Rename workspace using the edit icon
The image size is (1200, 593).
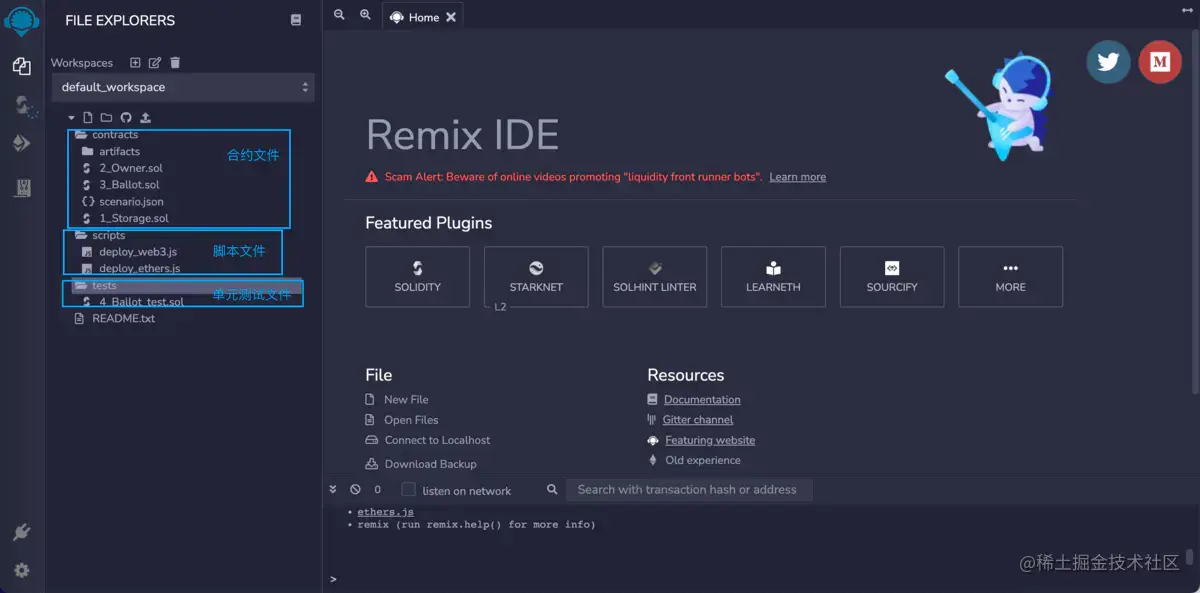(x=155, y=63)
